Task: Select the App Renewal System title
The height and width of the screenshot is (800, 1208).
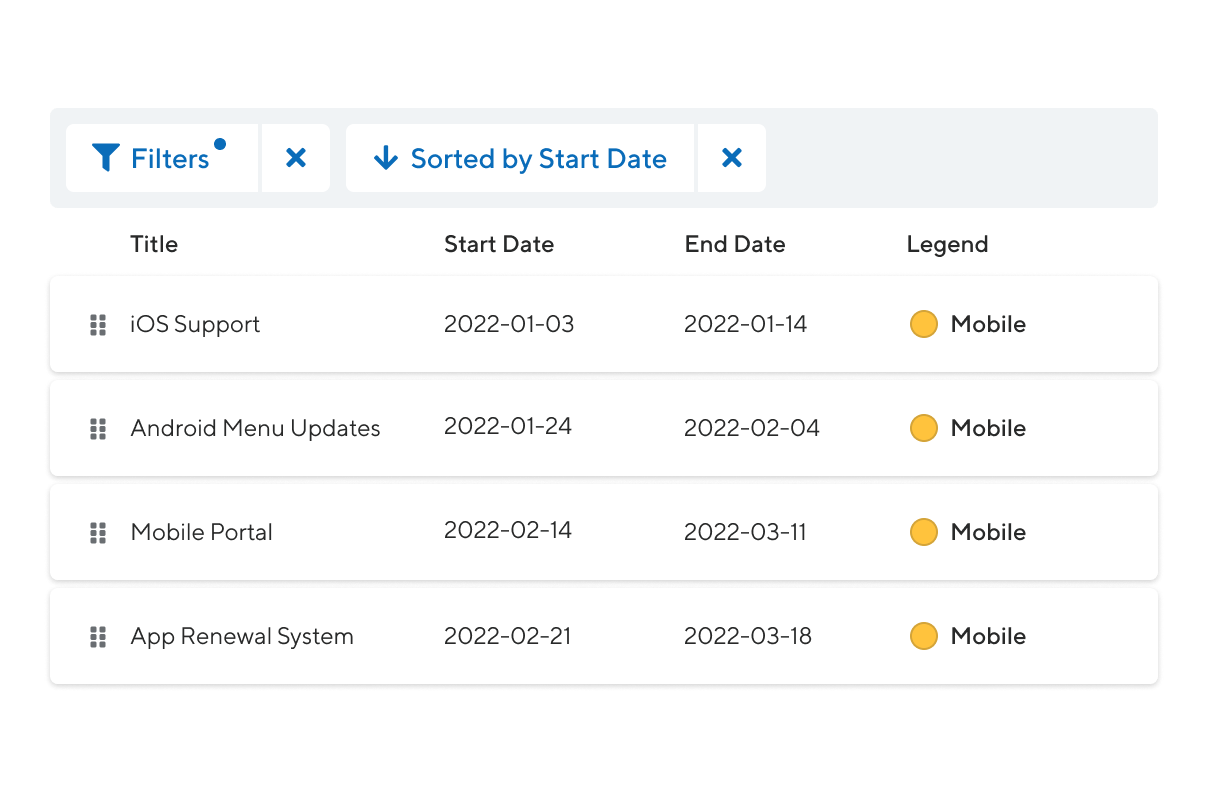Action: point(242,636)
